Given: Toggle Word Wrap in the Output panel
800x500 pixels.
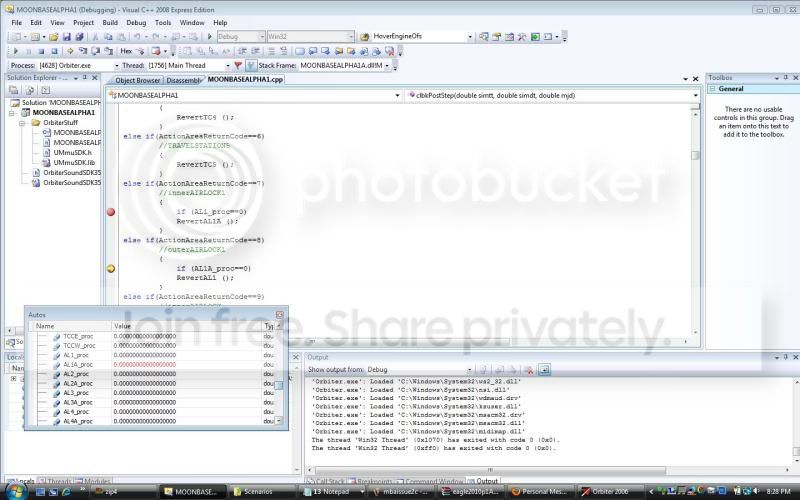Looking at the screenshot, I should (544, 369).
